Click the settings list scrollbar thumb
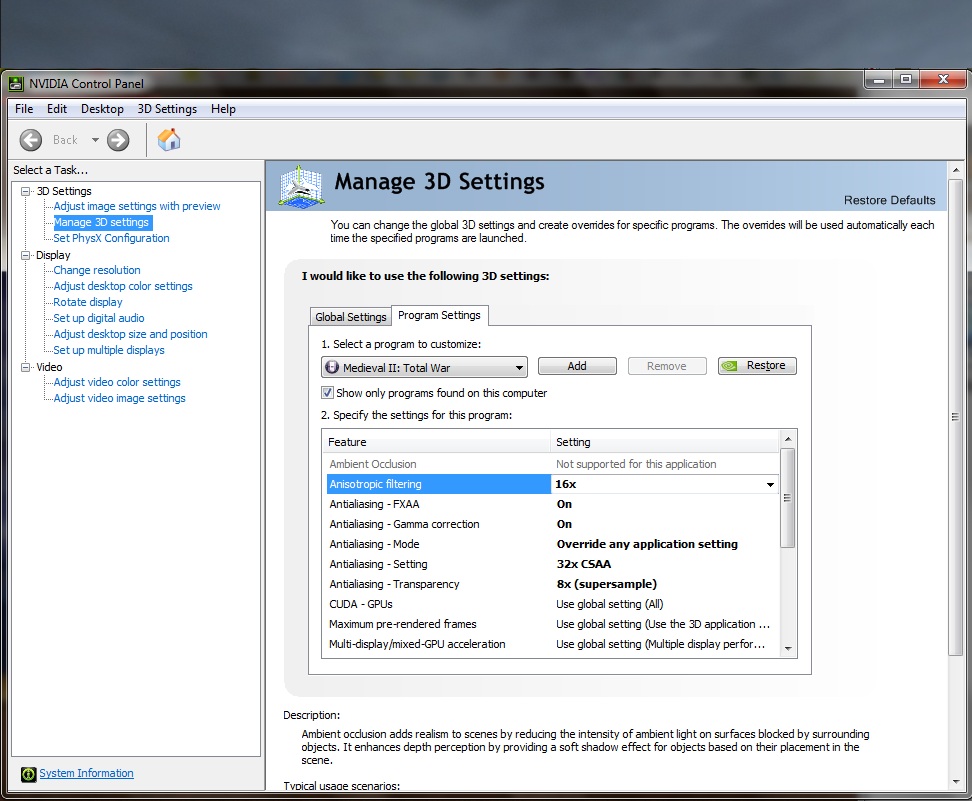 [787, 498]
